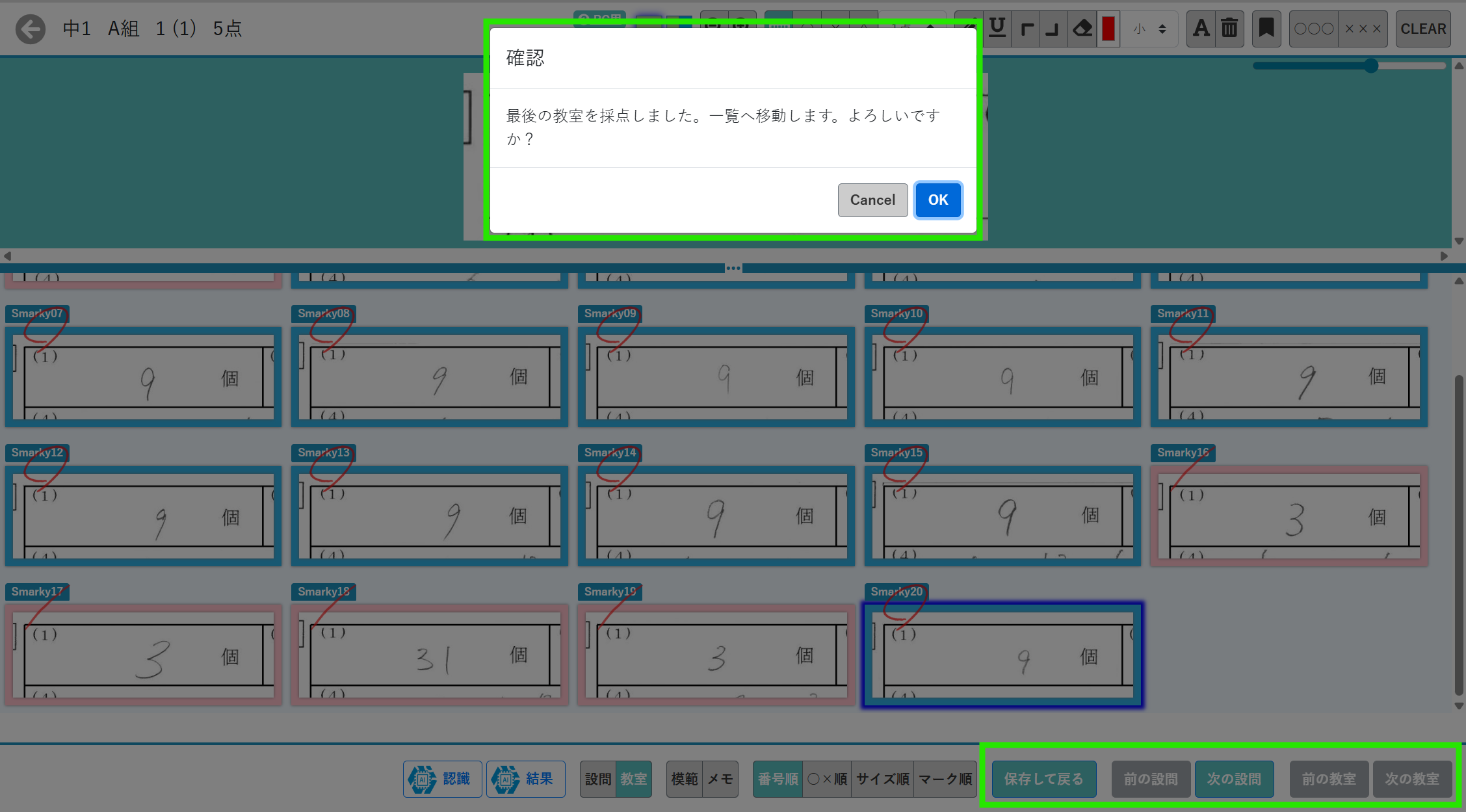Image resolution: width=1466 pixels, height=812 pixels.
Task: Click the back arrow icon
Action: click(x=31, y=29)
